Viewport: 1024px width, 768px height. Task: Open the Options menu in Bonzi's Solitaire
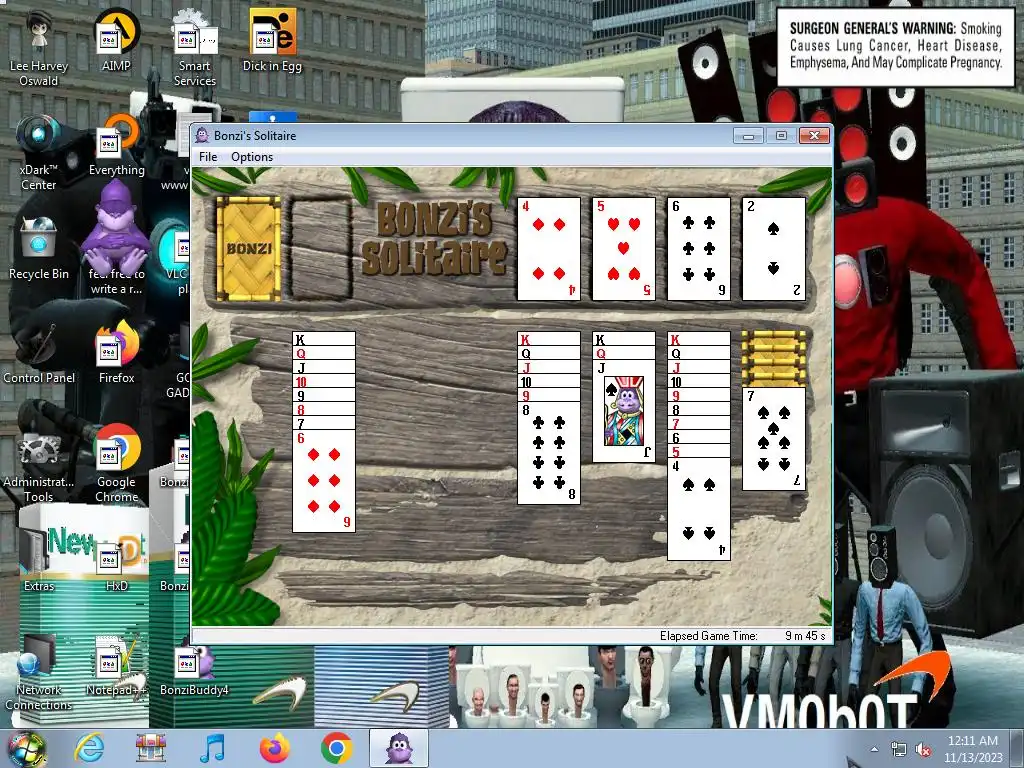pyautogui.click(x=251, y=157)
